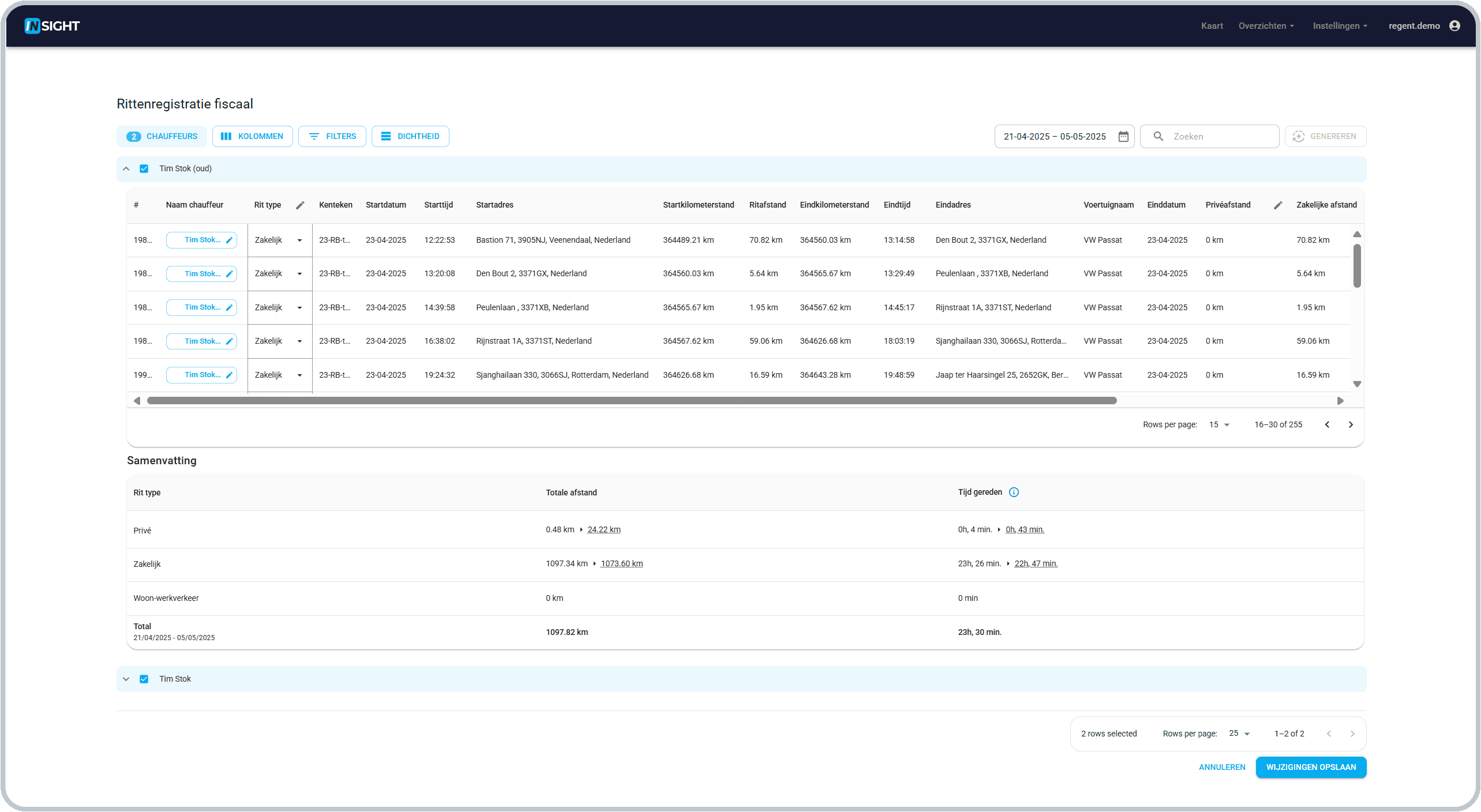Edit driver for trip starting 19:24:32

point(201,375)
